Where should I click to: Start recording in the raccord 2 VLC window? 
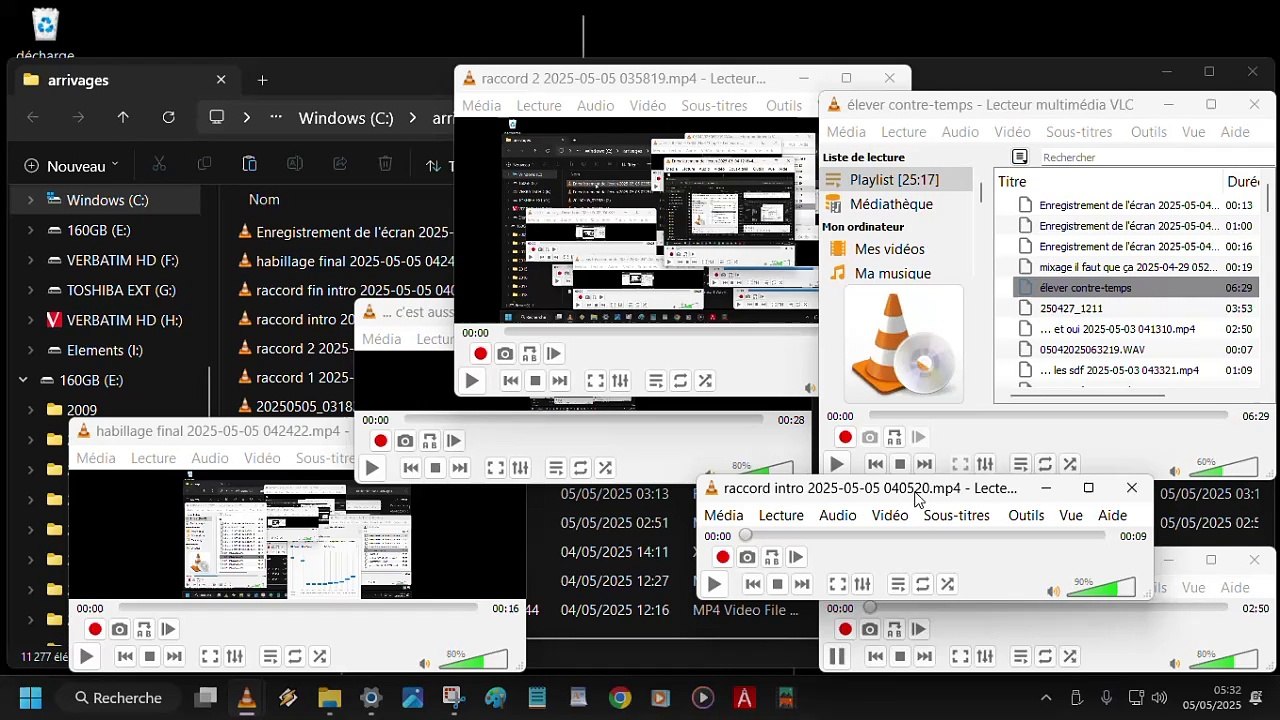pyautogui.click(x=481, y=354)
